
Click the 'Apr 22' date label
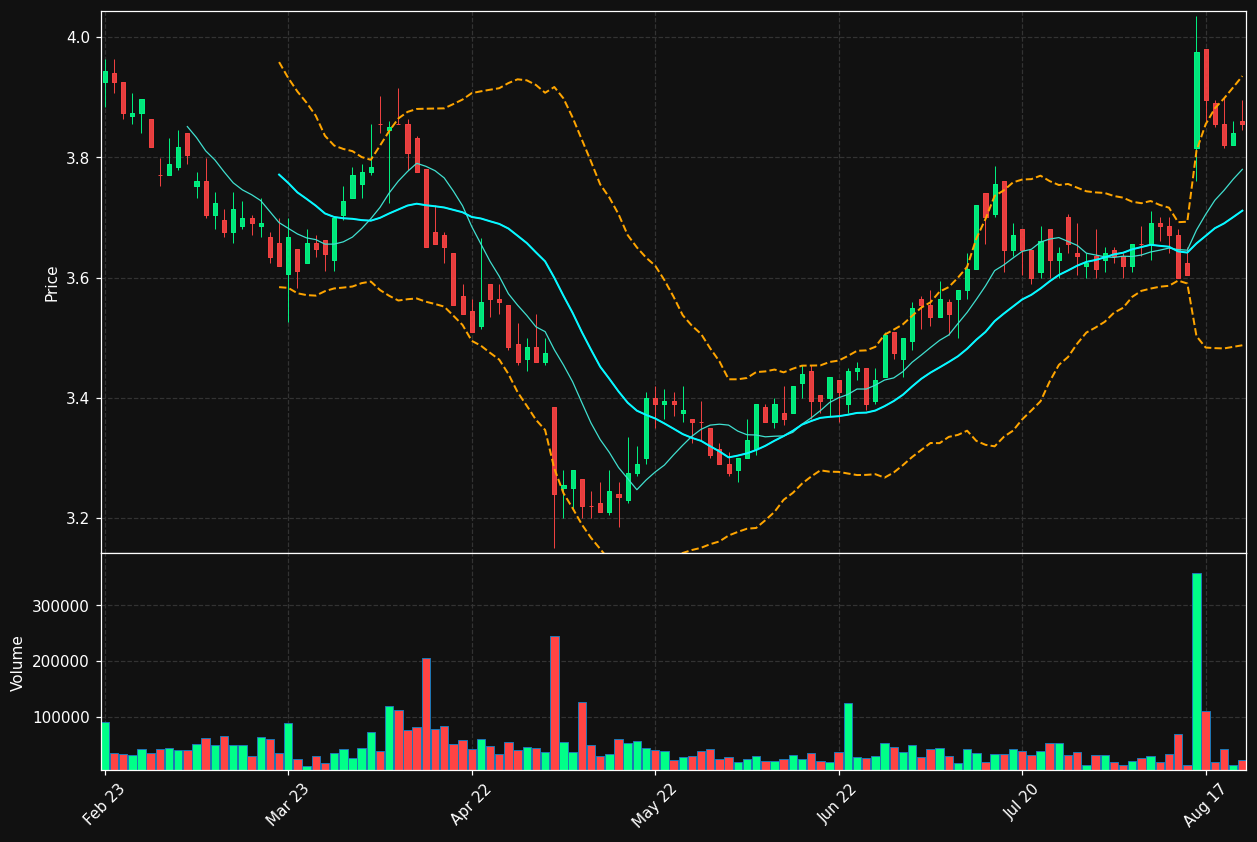pos(471,804)
